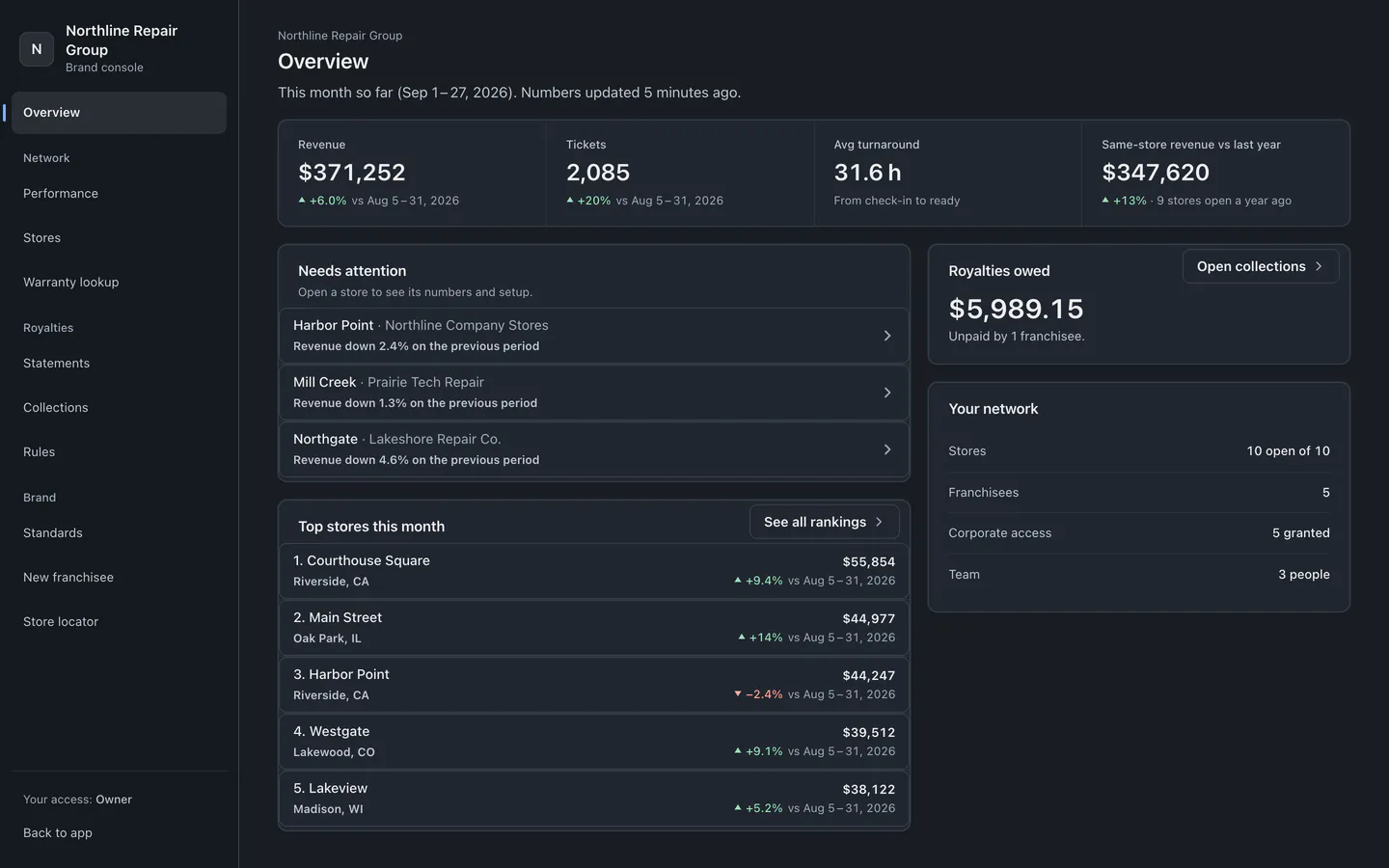
Task: Click the Franchisees count row
Action: point(1139,493)
